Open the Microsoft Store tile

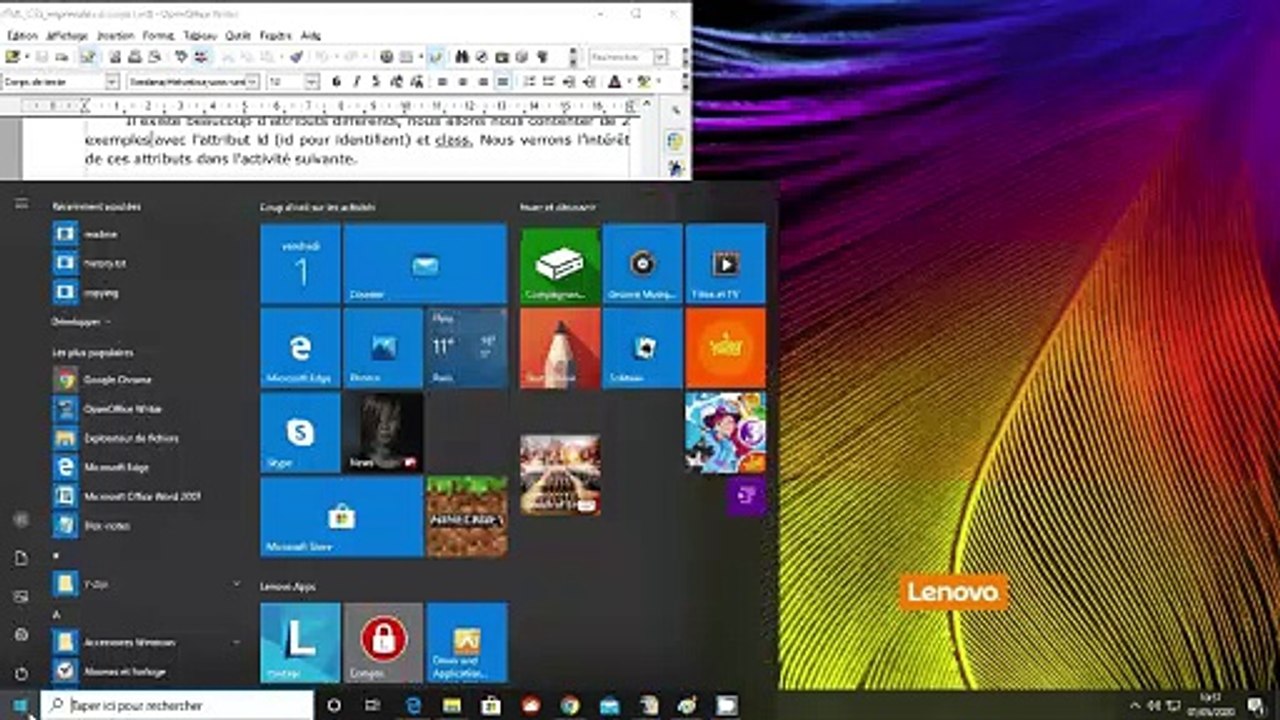342,517
